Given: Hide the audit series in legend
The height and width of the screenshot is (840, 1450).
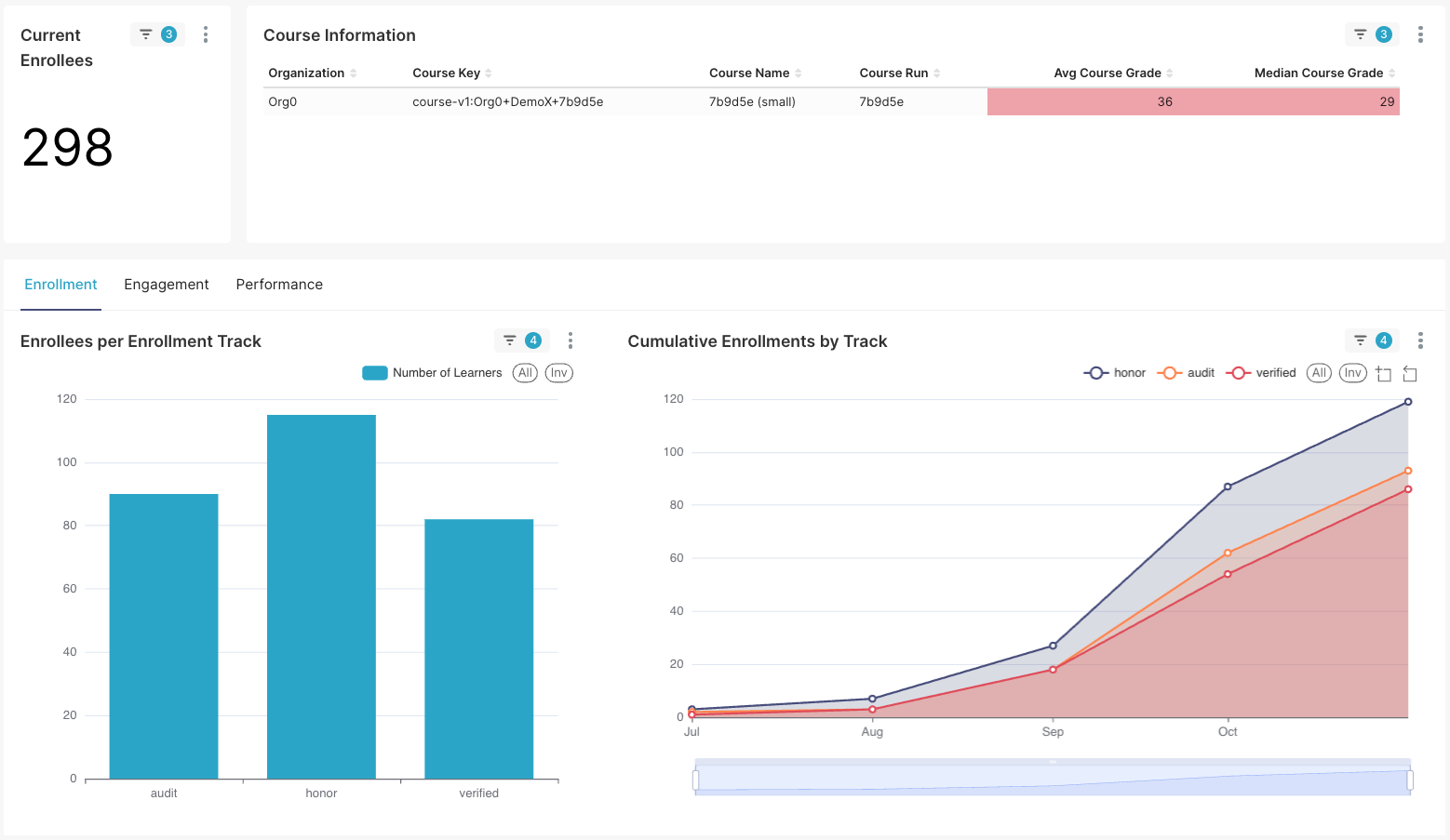Looking at the screenshot, I should 1187,373.
